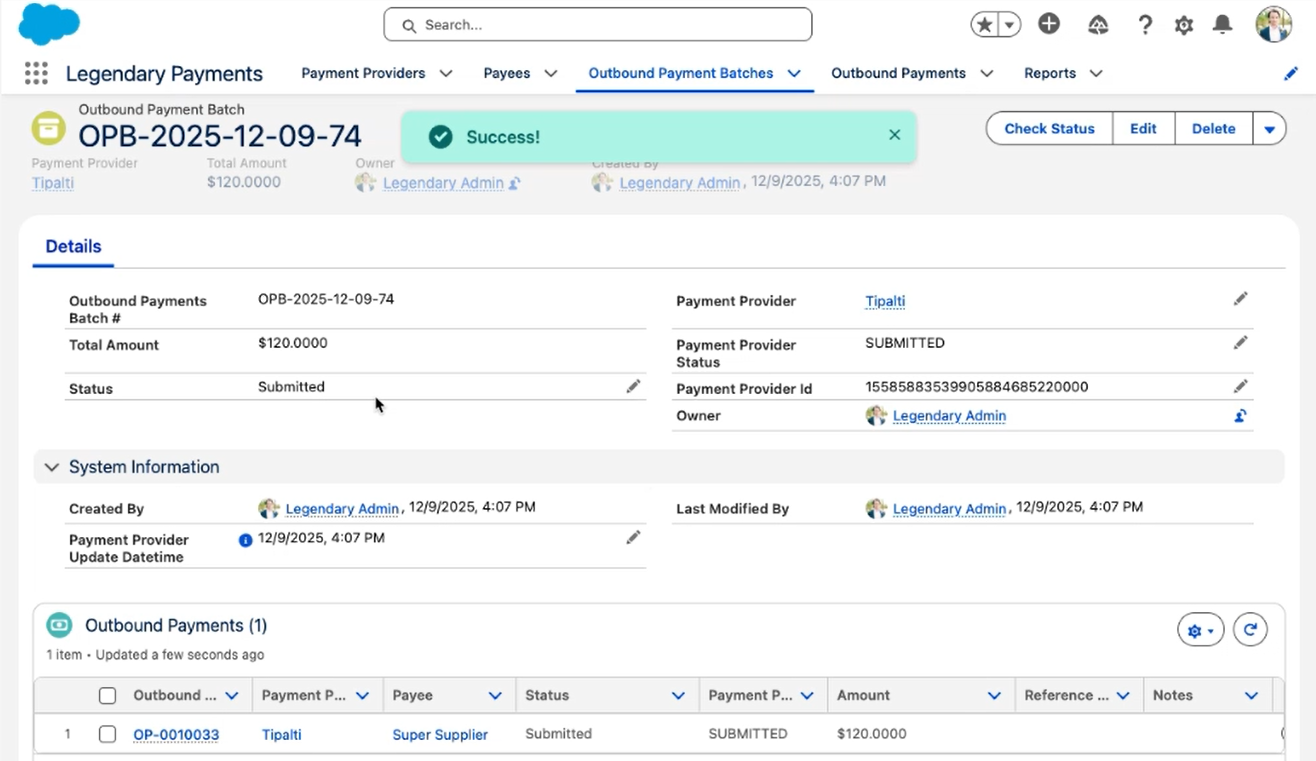This screenshot has height=761, width=1316.
Task: Click the help question mark icon
Action: coord(1146,25)
